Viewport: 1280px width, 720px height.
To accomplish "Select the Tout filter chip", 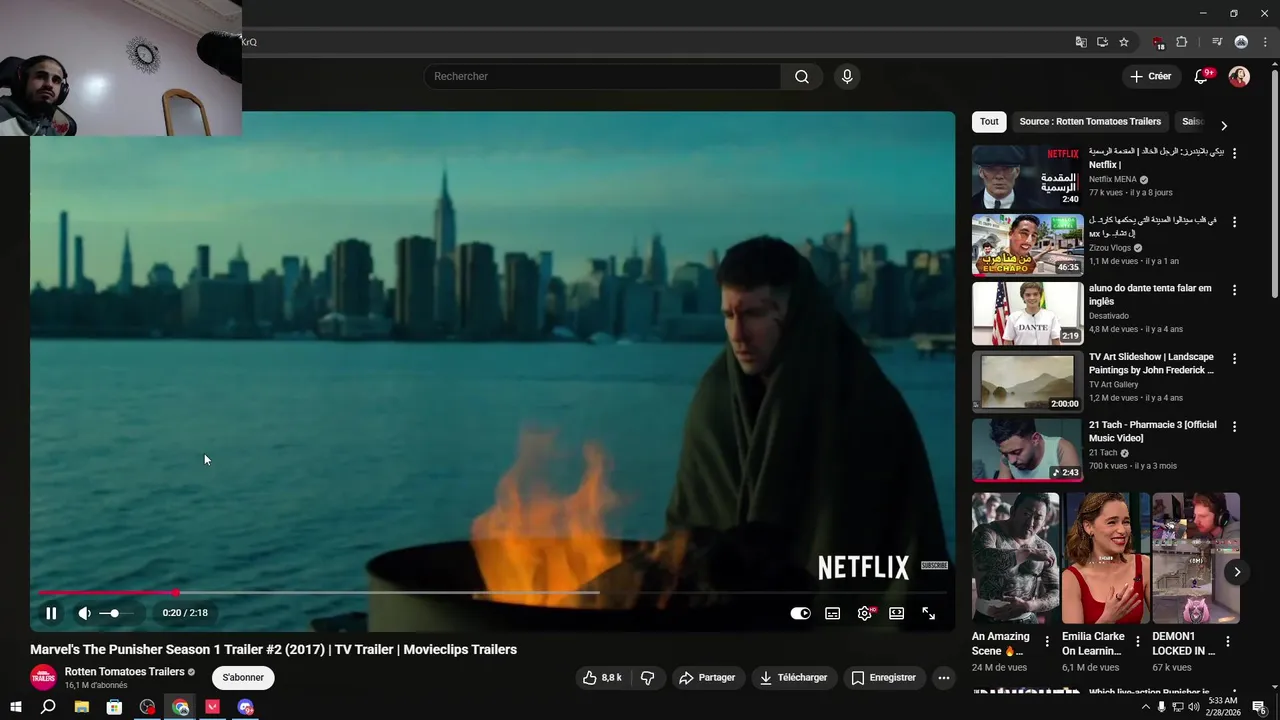I will (989, 121).
